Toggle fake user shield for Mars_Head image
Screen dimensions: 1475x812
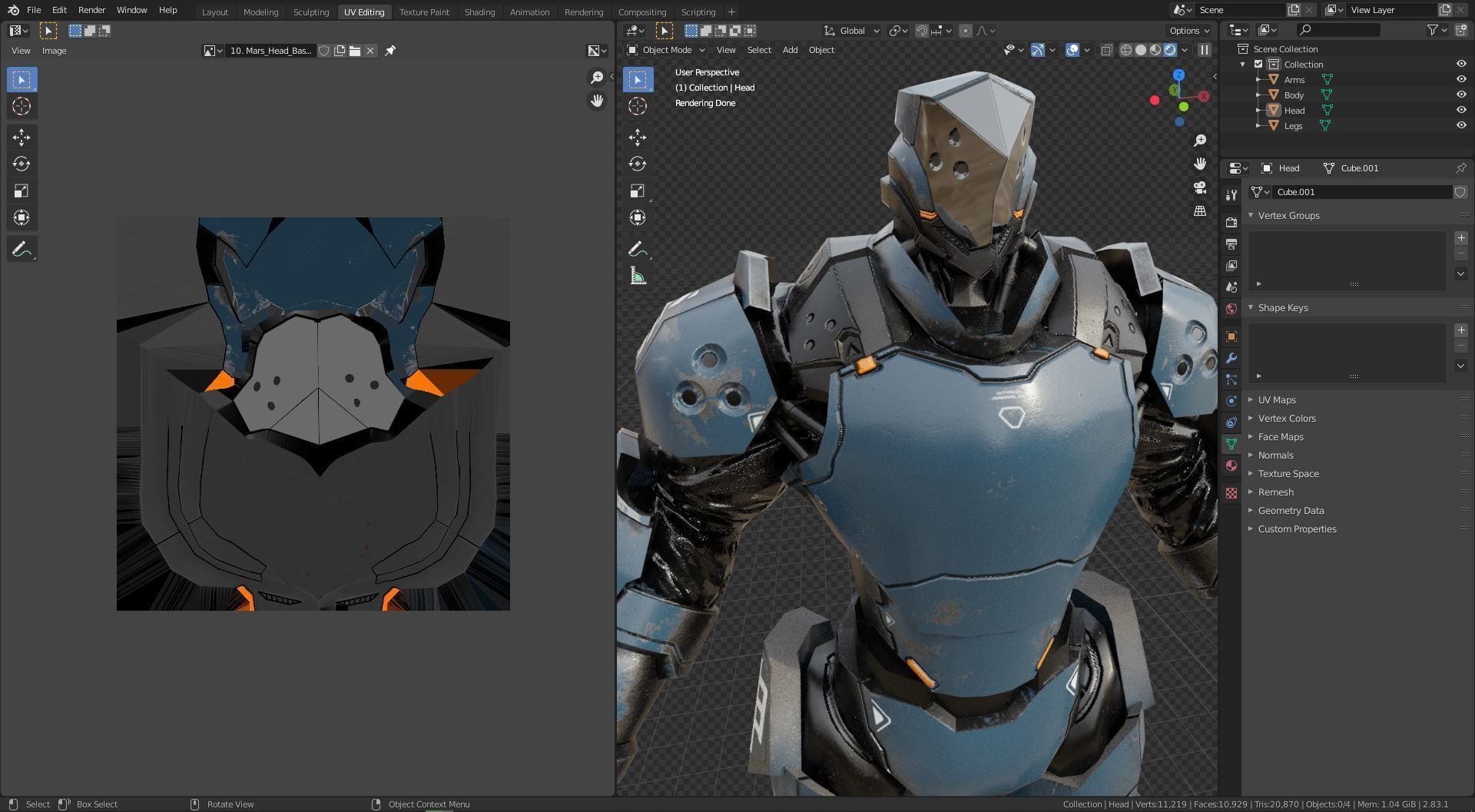(x=324, y=51)
